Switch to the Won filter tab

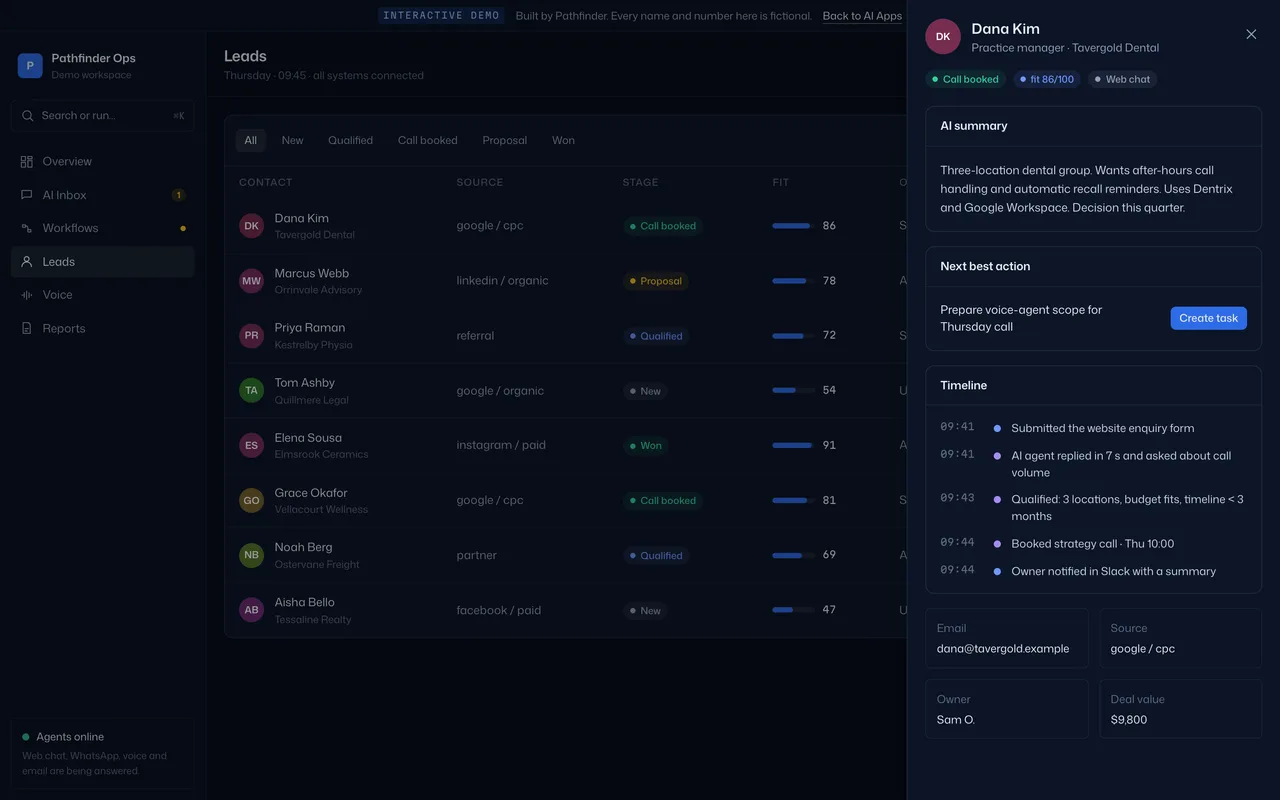[563, 140]
